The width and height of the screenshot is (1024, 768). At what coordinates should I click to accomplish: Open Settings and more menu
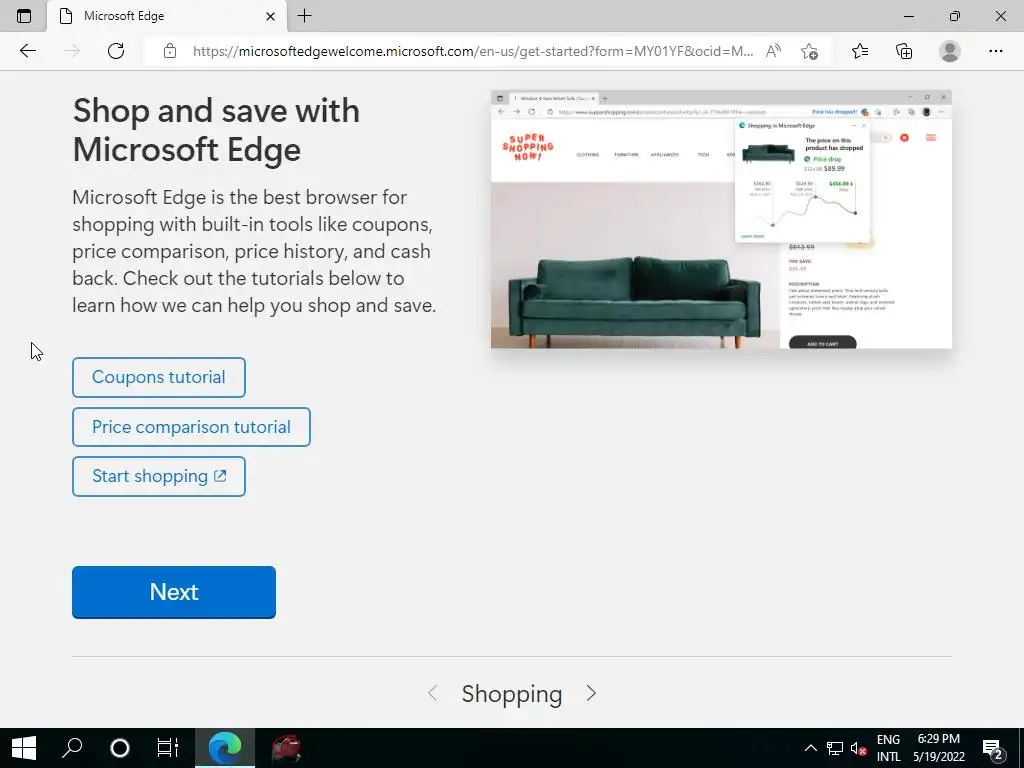(x=995, y=51)
